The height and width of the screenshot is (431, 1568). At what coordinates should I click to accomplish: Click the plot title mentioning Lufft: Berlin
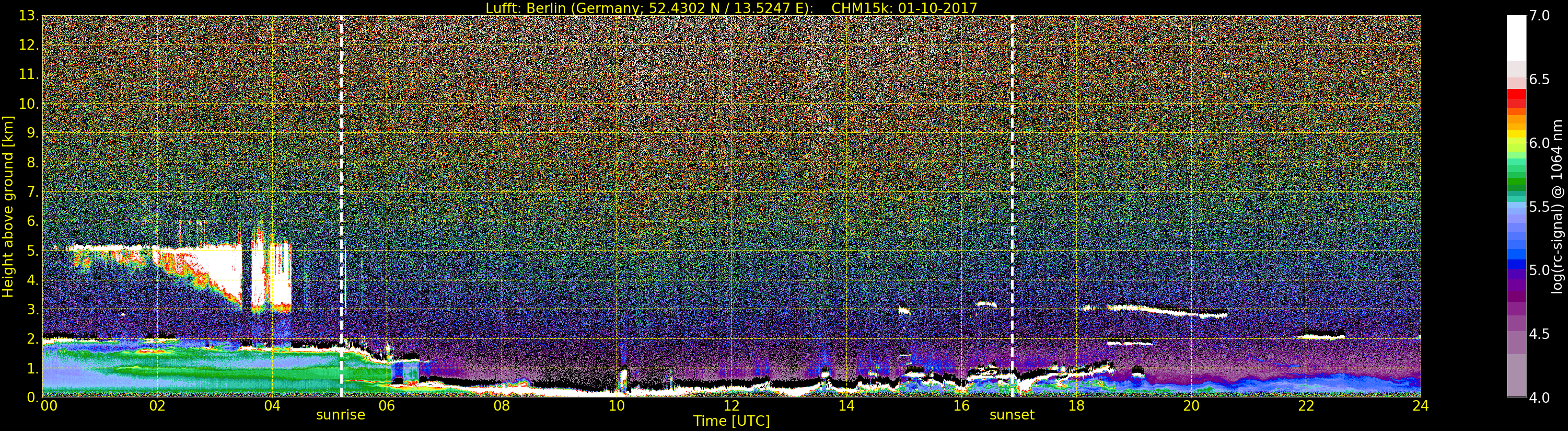pos(731,8)
